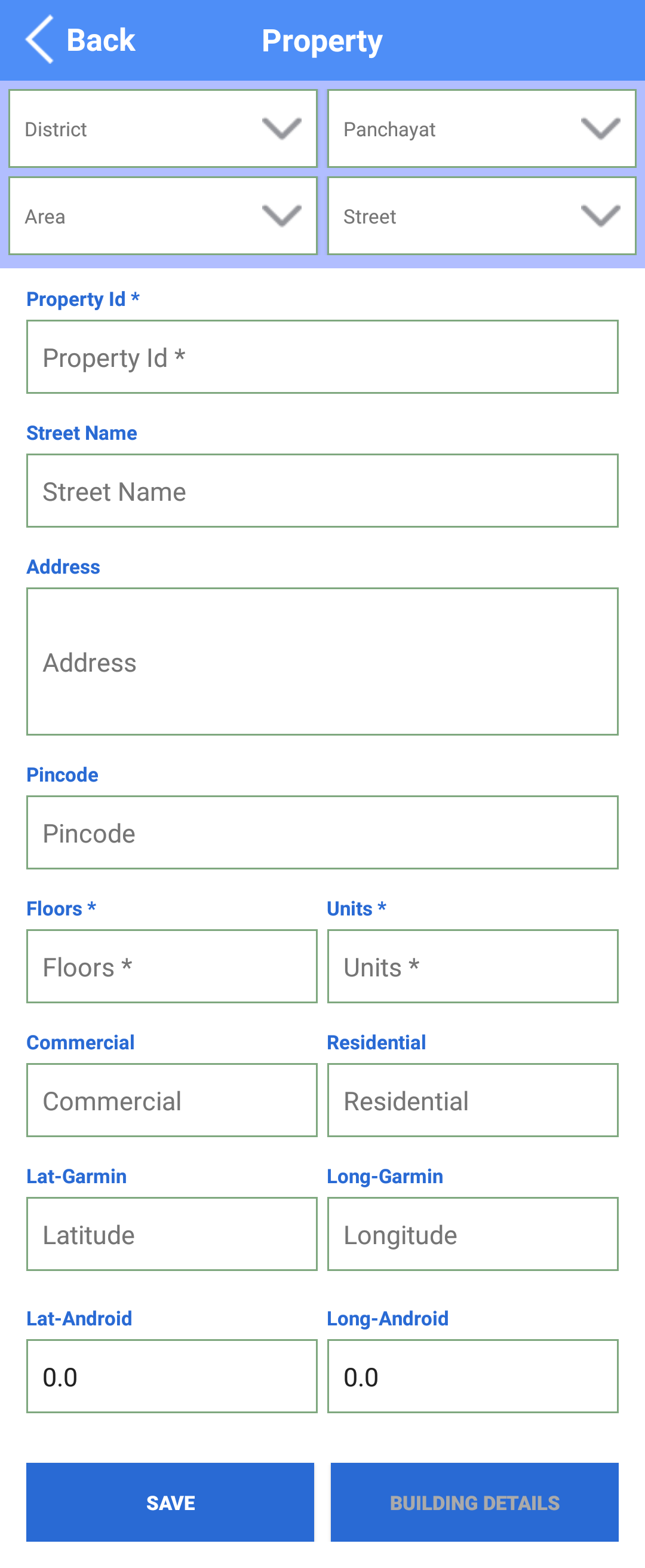Screen dimensions: 645x1568
Task: Click the Long-Garmin Longitude field
Action: point(473,1235)
